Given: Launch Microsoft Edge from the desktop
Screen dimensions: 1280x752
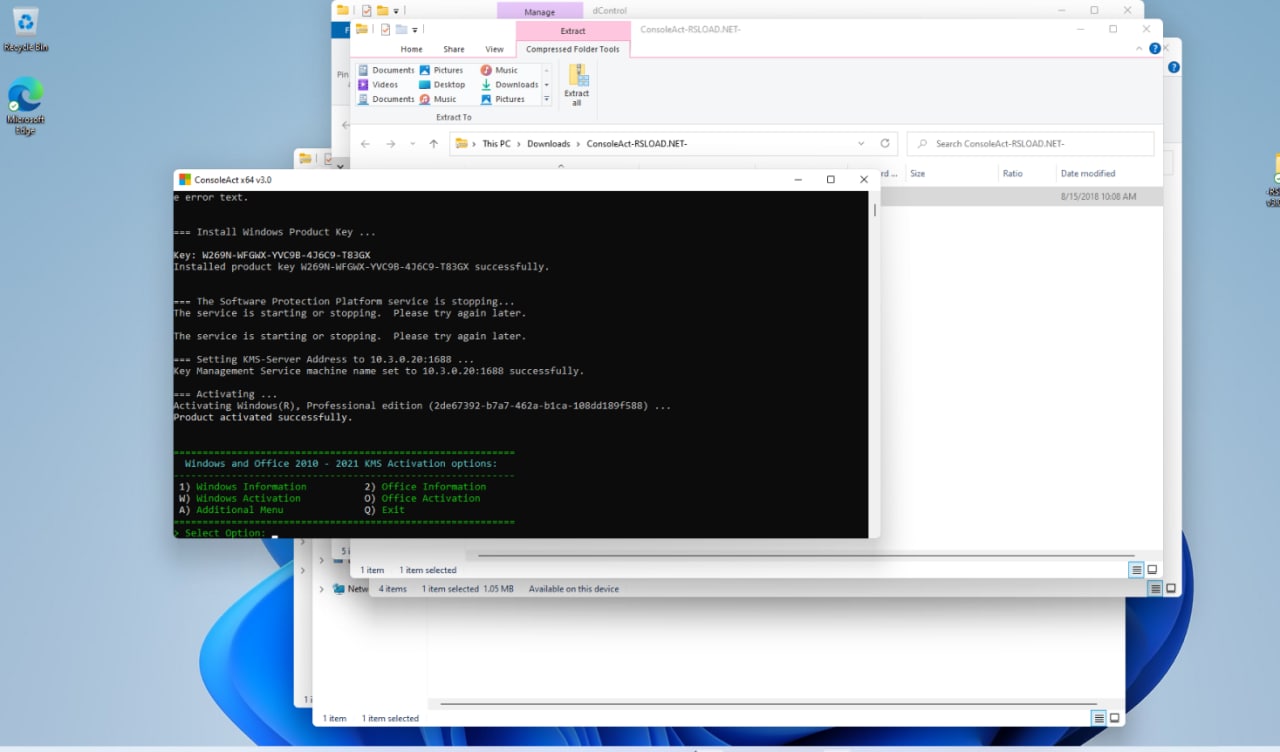Looking at the screenshot, I should tap(26, 106).
